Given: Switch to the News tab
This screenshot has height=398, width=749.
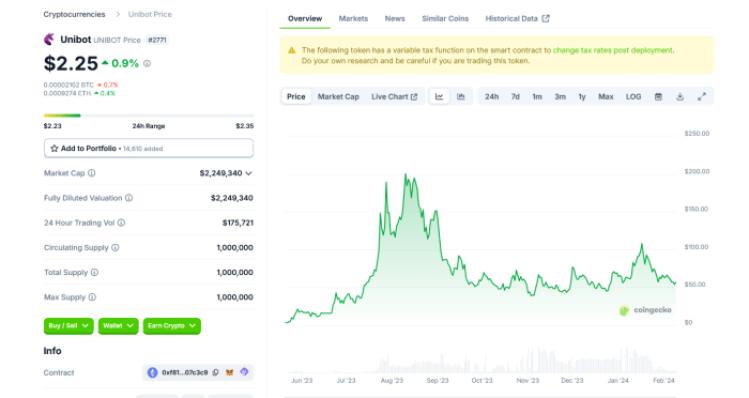Looking at the screenshot, I should coord(395,19).
